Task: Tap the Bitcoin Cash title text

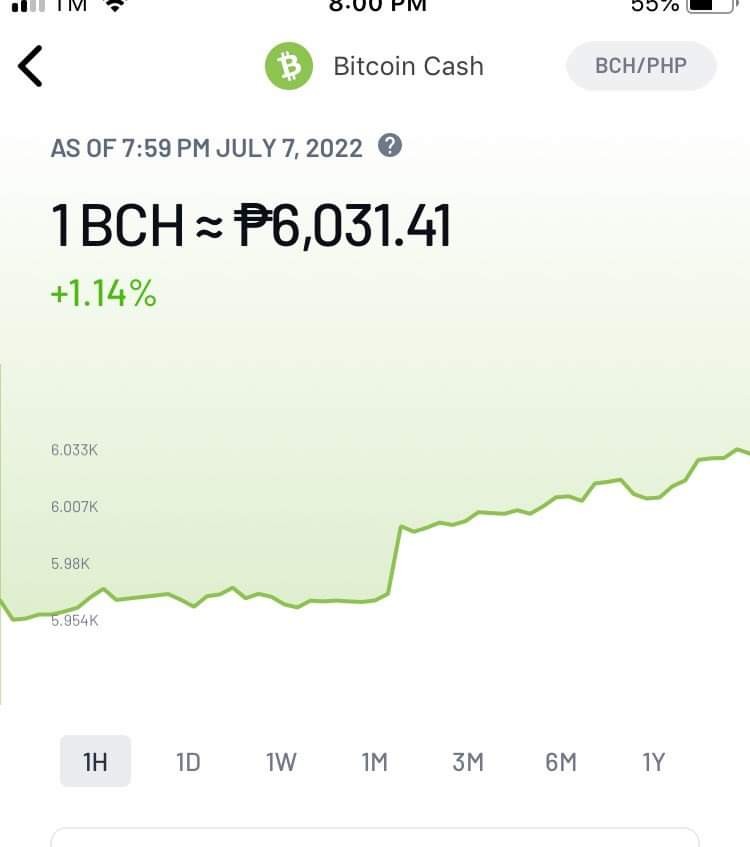Action: tap(409, 66)
